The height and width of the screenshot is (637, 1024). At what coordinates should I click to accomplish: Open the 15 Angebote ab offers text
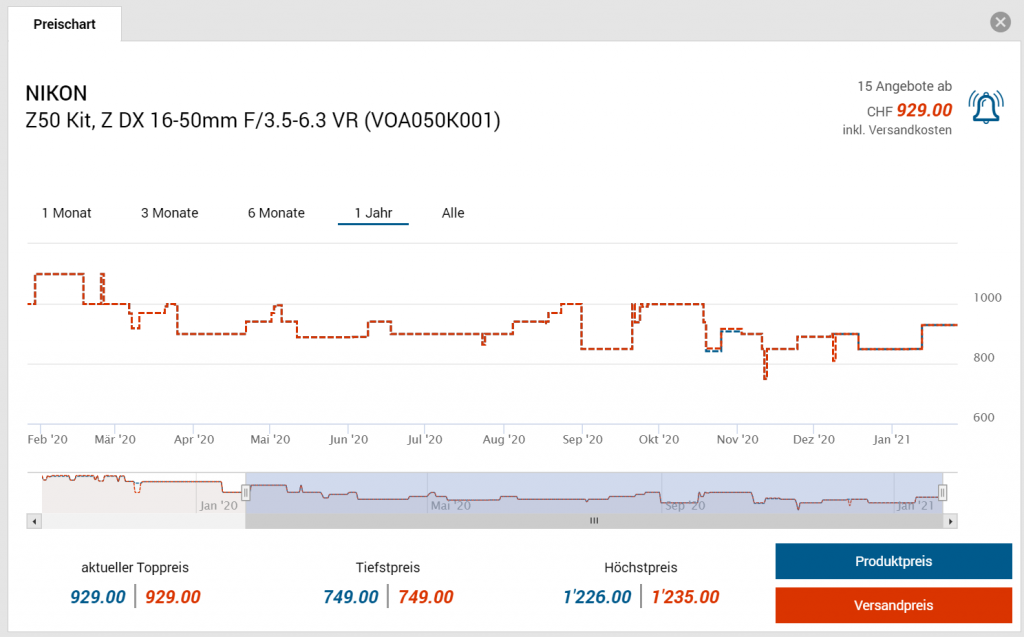click(904, 86)
